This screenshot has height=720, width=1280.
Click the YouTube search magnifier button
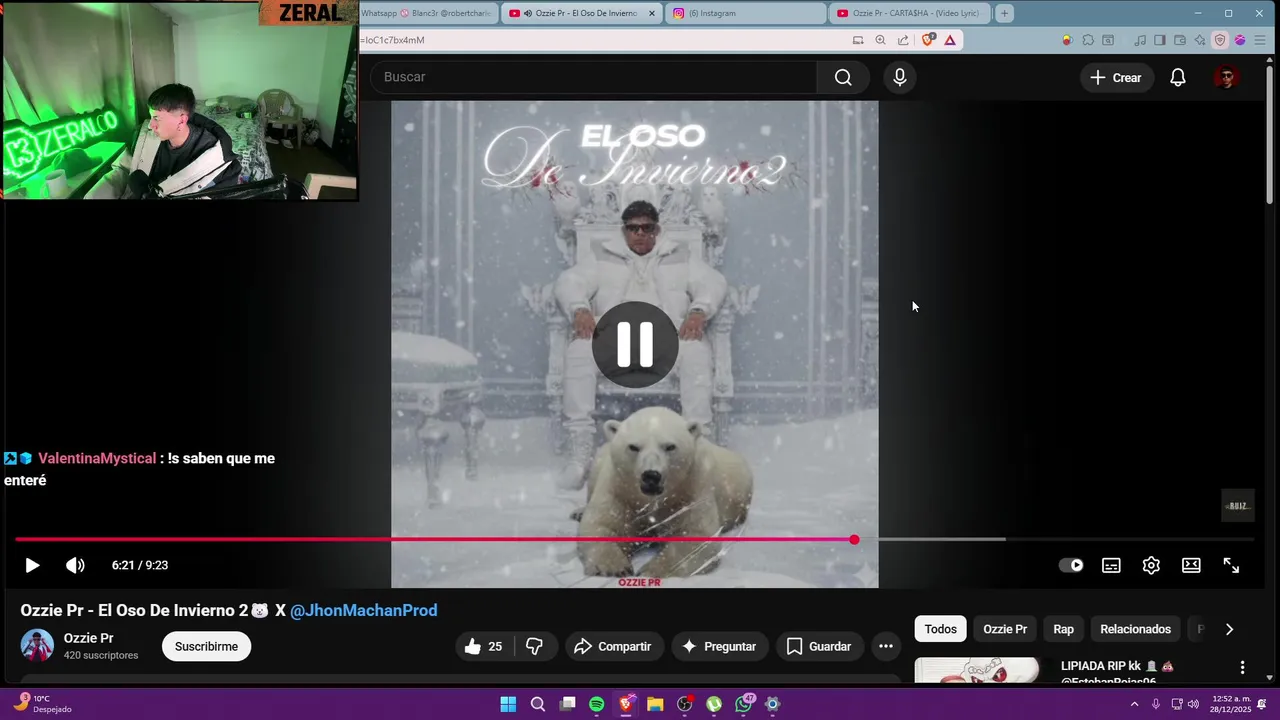[843, 77]
